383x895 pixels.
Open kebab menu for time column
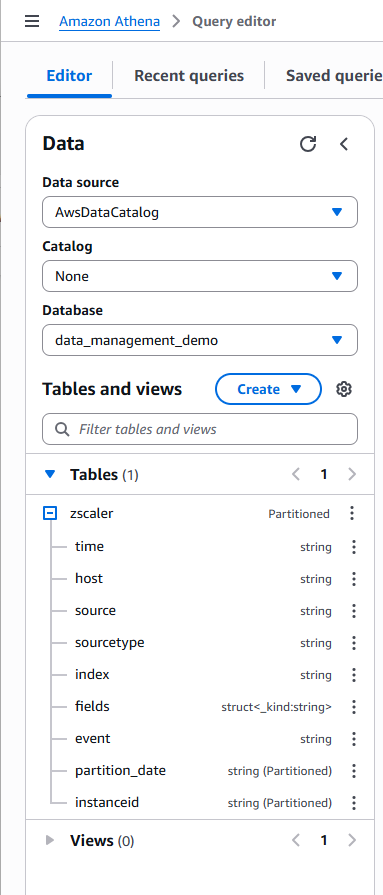354,547
